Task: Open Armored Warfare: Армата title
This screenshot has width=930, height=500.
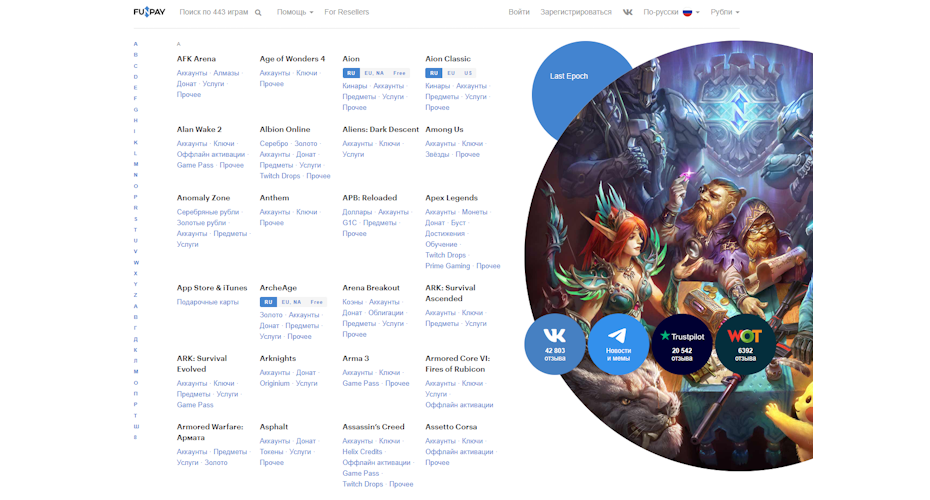Action: click(210, 432)
